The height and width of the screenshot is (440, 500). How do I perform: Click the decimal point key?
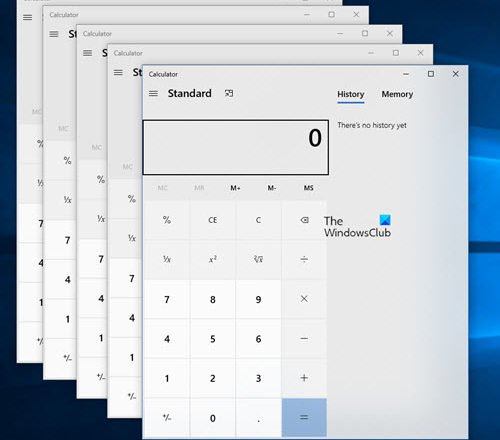258,418
